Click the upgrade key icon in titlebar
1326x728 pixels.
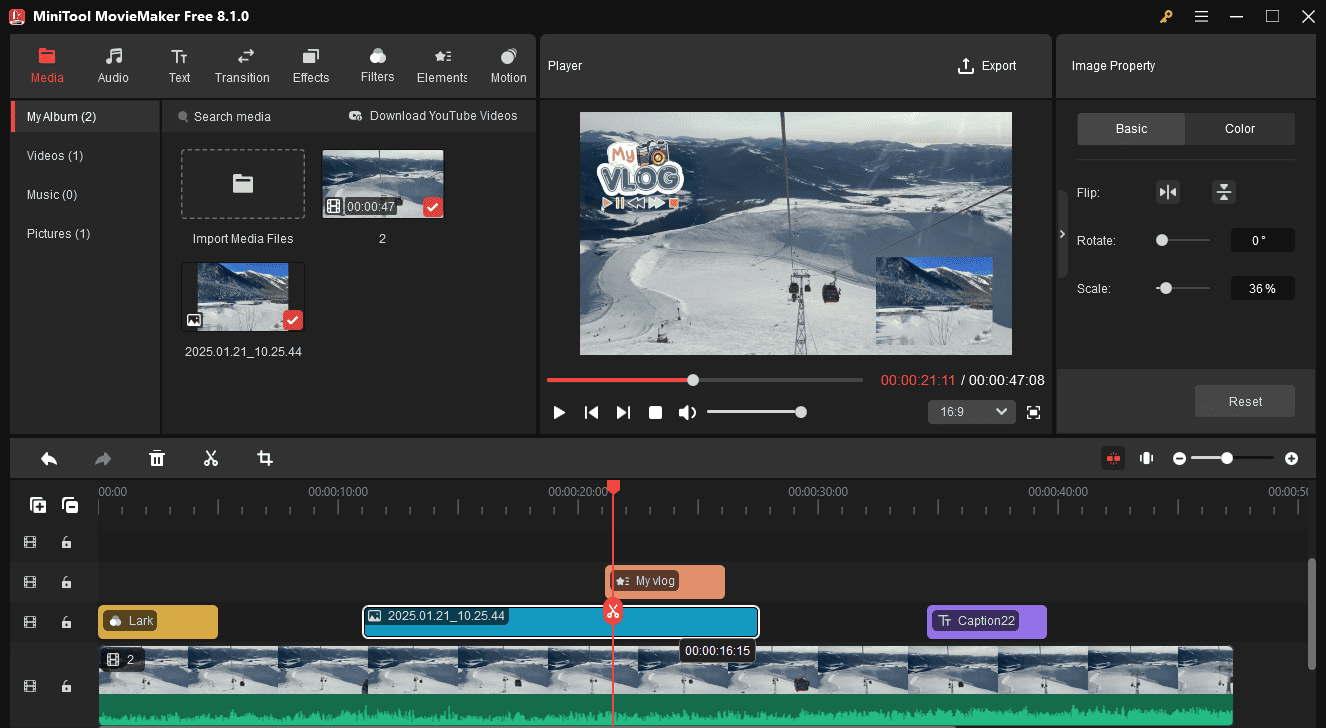coord(1166,16)
